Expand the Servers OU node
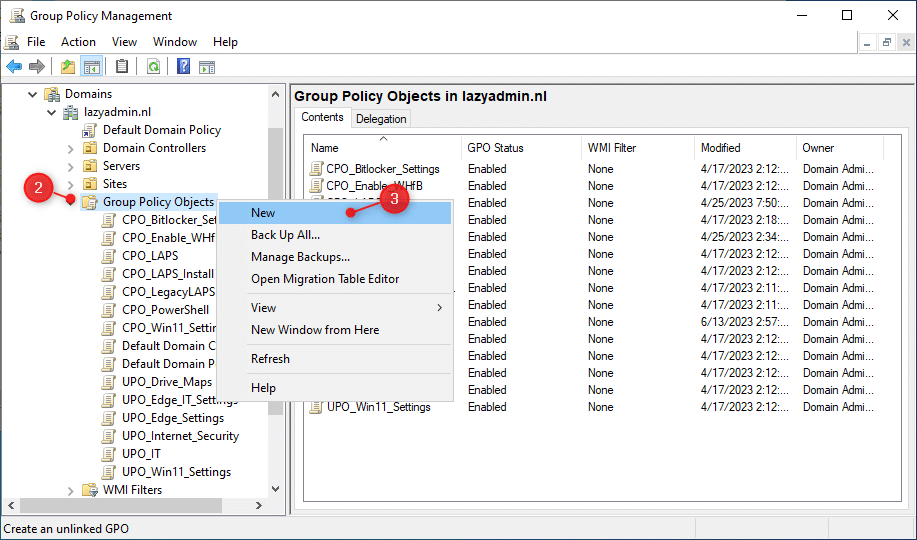Viewport: 917px width, 540px height. (x=71, y=167)
